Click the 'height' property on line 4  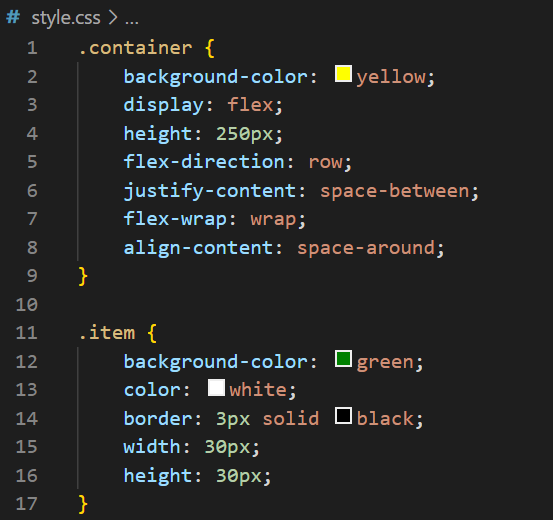[158, 134]
